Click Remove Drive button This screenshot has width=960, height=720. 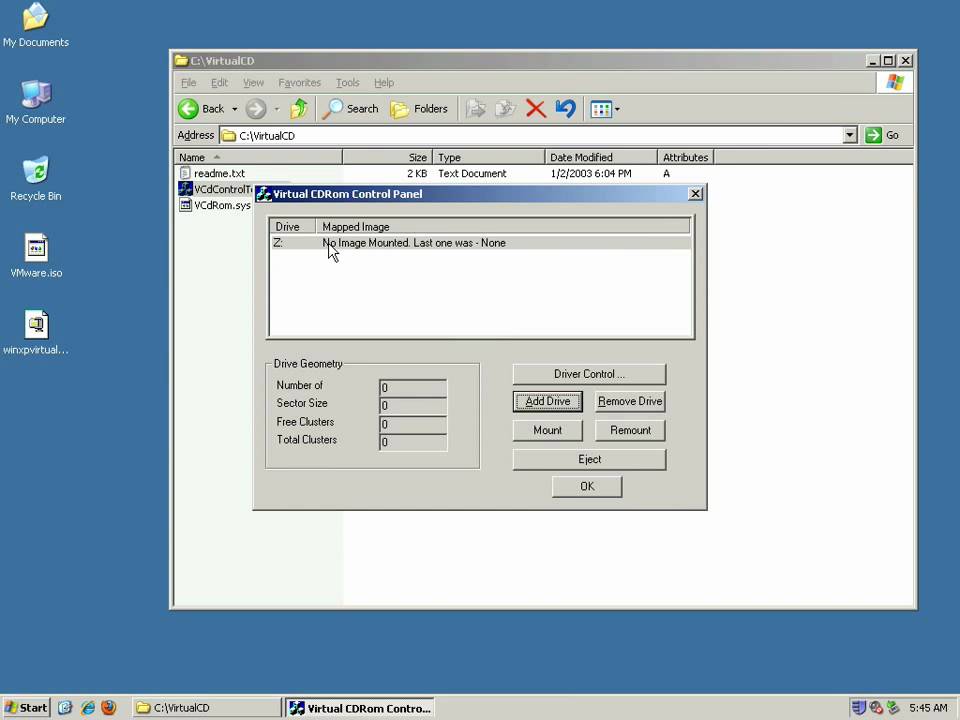[x=630, y=402]
